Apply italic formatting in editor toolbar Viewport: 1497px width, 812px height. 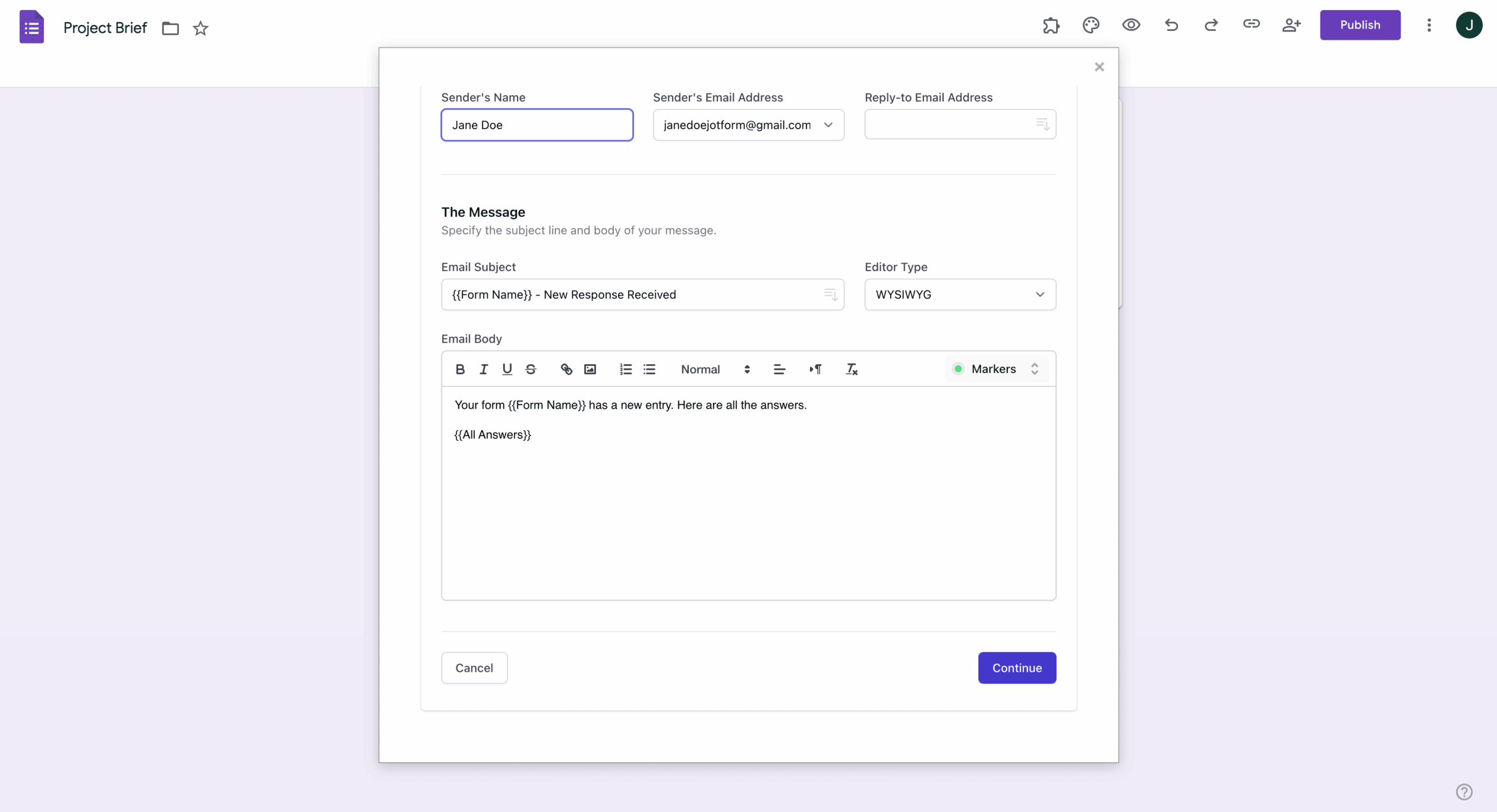[x=484, y=369]
